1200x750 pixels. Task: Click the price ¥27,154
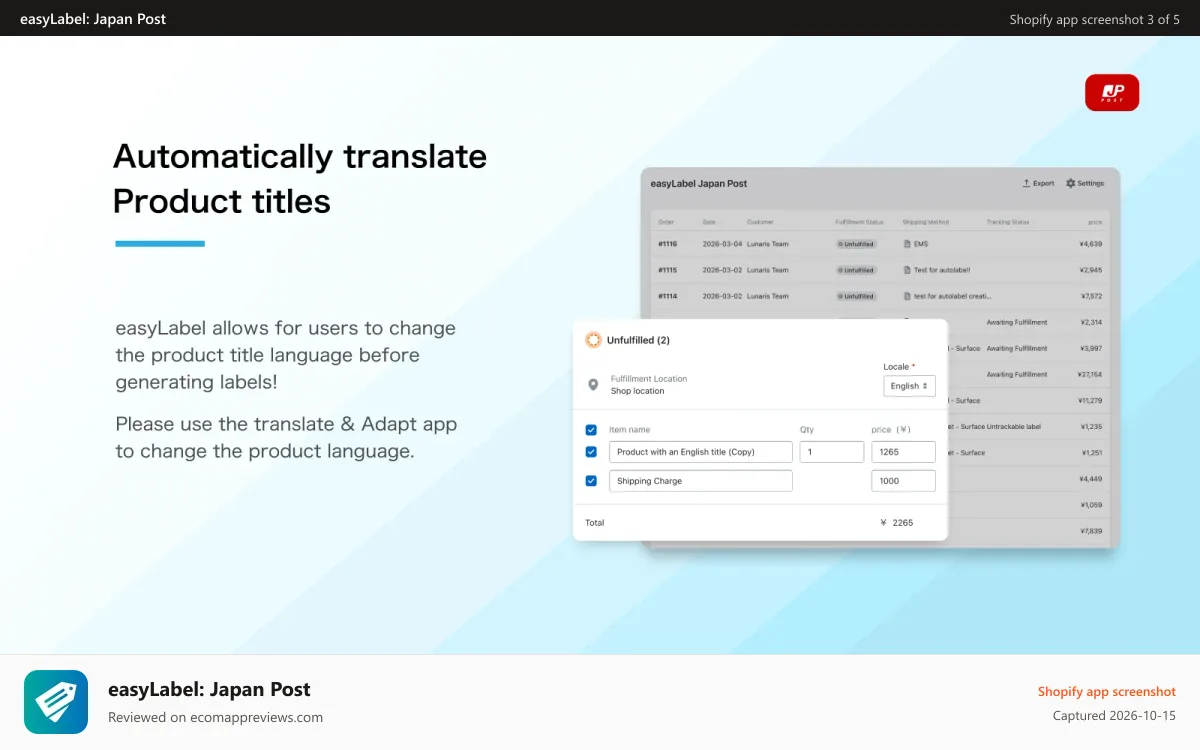click(x=1090, y=374)
